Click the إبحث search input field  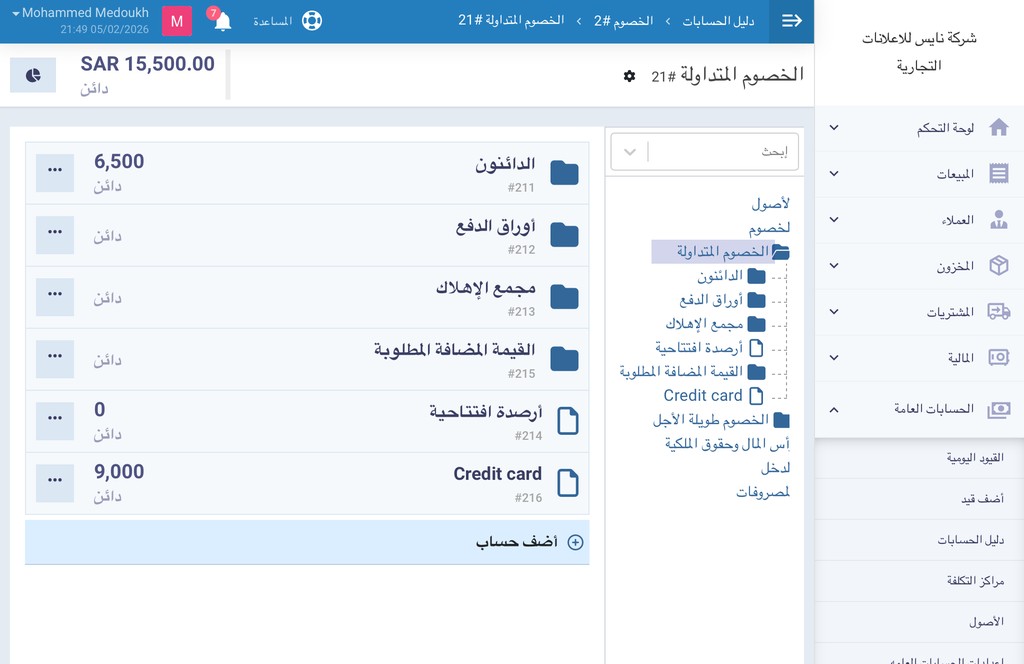725,152
